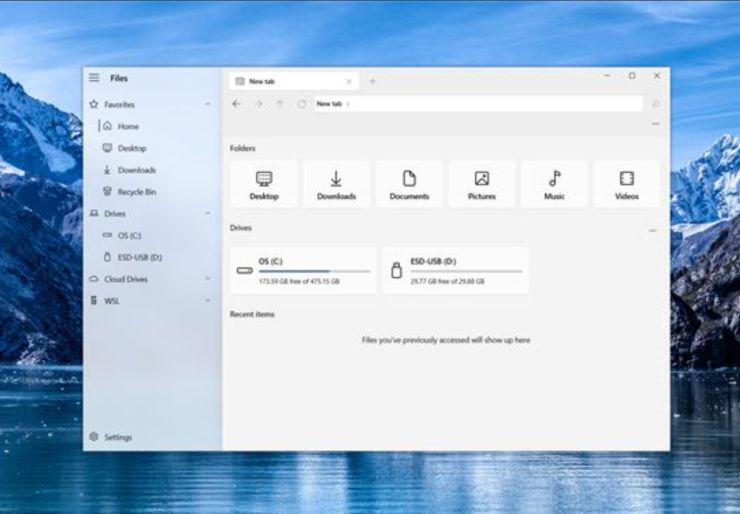Viewport: 740px width, 514px height.
Task: Collapse the Drives section in sidebar
Action: pyautogui.click(x=208, y=214)
